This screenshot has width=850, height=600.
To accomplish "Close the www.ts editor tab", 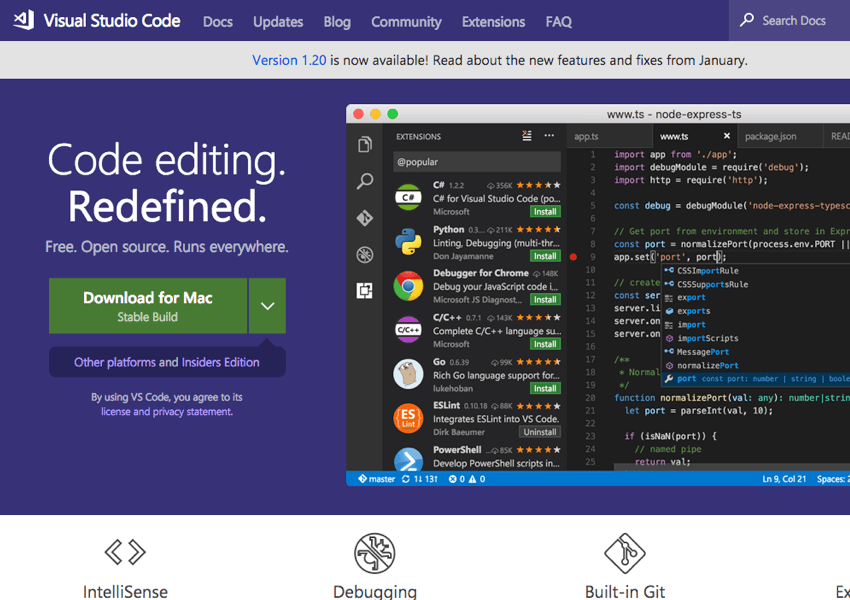I will (727, 136).
